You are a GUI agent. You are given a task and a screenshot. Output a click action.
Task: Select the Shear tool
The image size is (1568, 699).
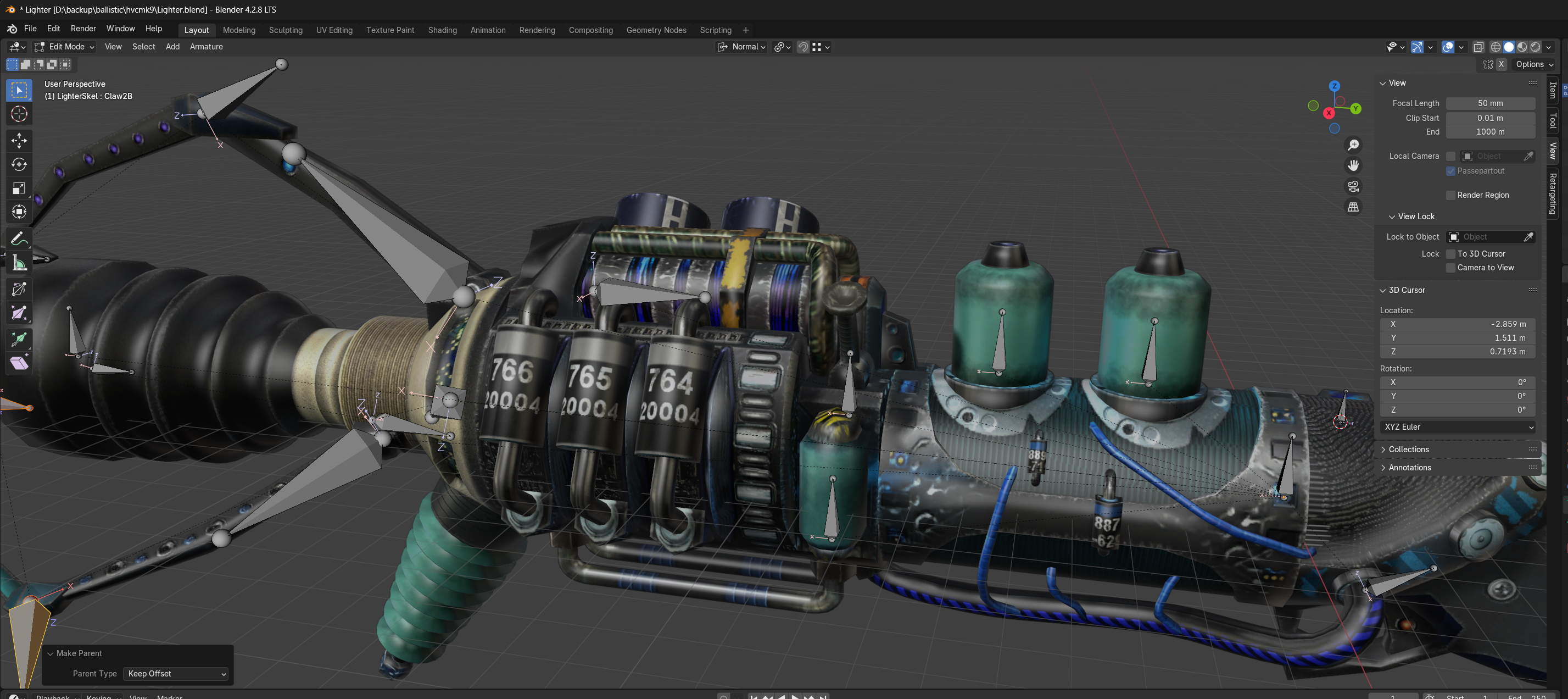coord(19,363)
